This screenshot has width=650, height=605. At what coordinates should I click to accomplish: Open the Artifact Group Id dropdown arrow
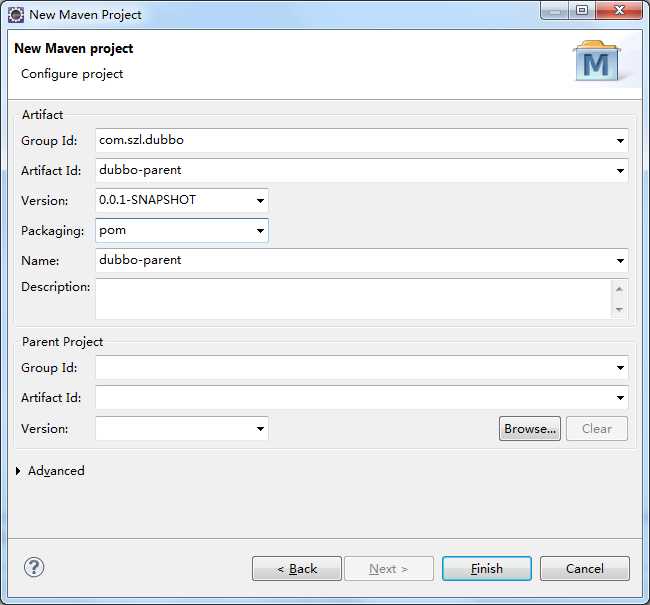(620, 141)
